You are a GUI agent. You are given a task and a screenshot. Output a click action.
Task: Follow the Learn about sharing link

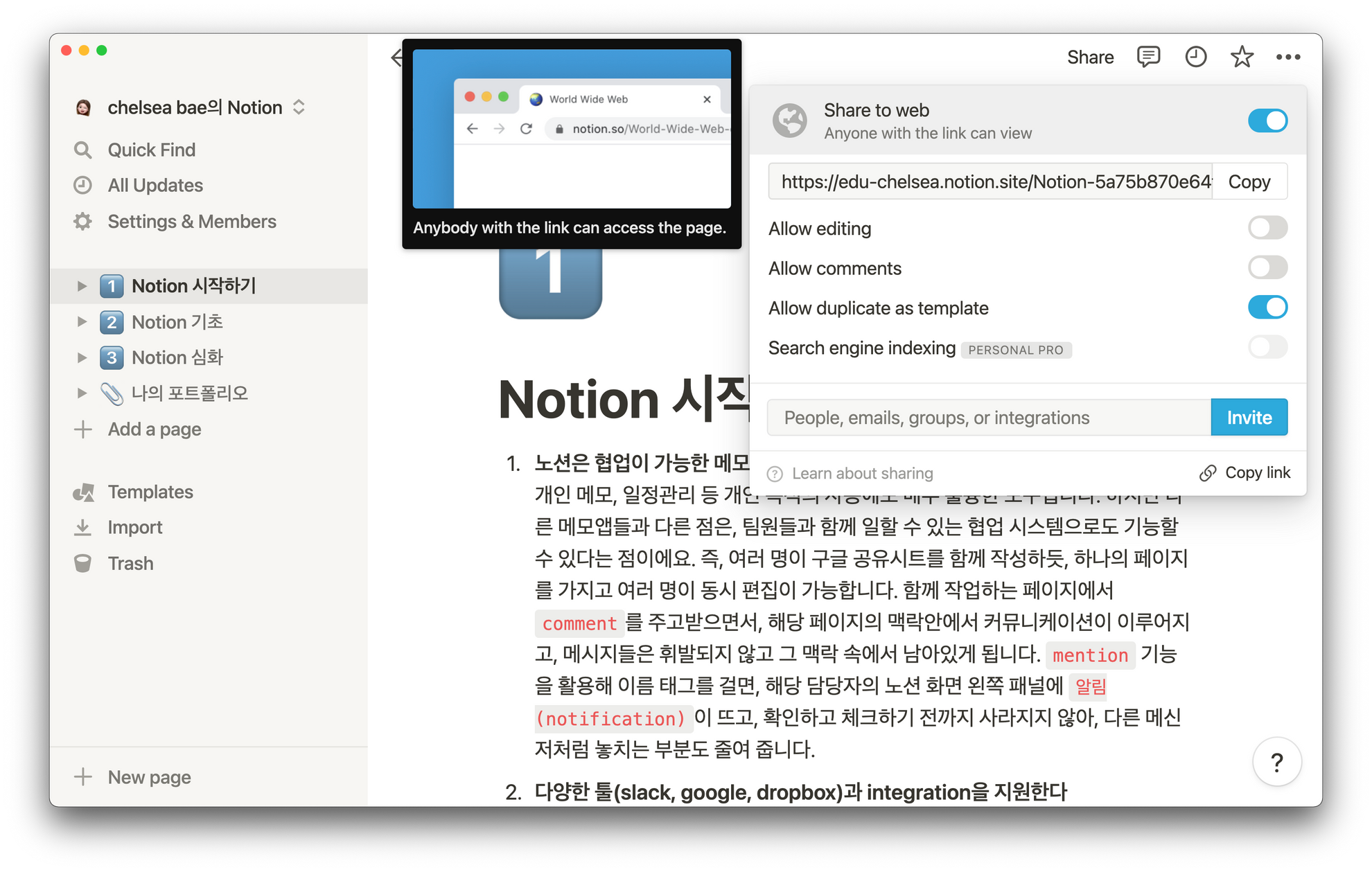(863, 473)
